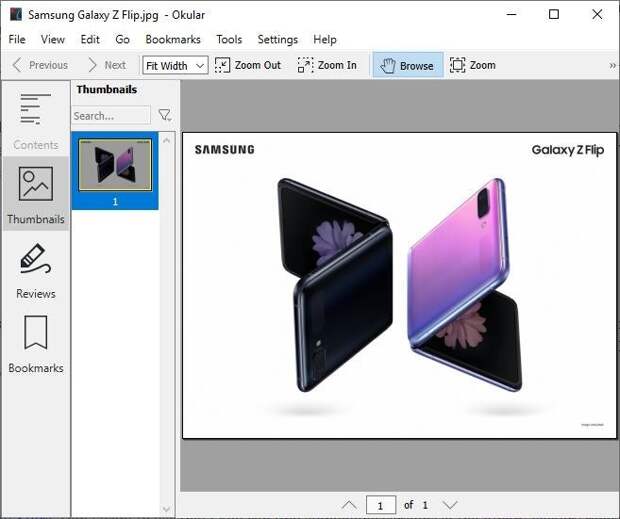This screenshot has height=519, width=620.
Task: Click the up arrow for previous page
Action: click(x=349, y=505)
